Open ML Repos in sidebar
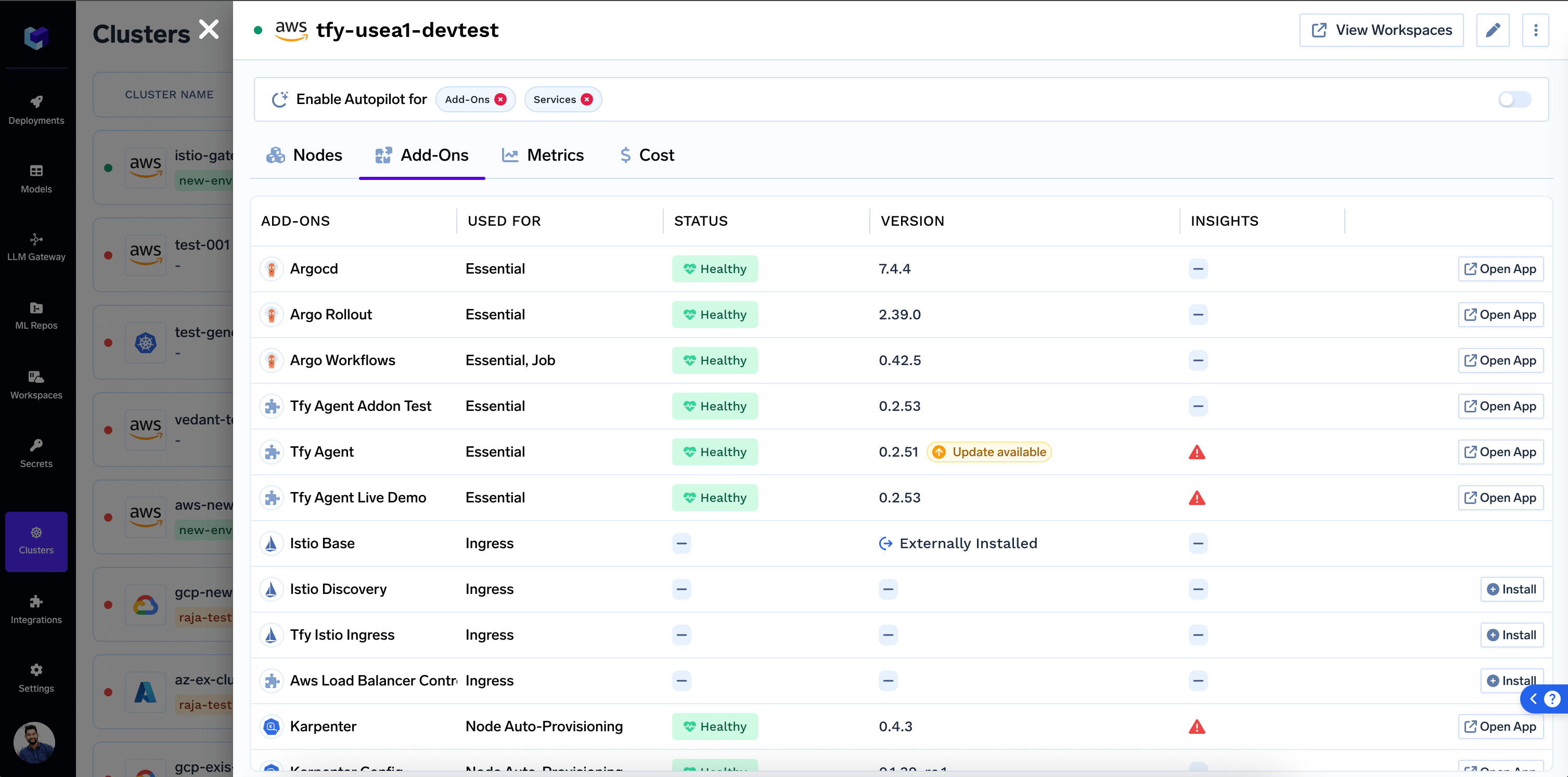 pos(36,316)
